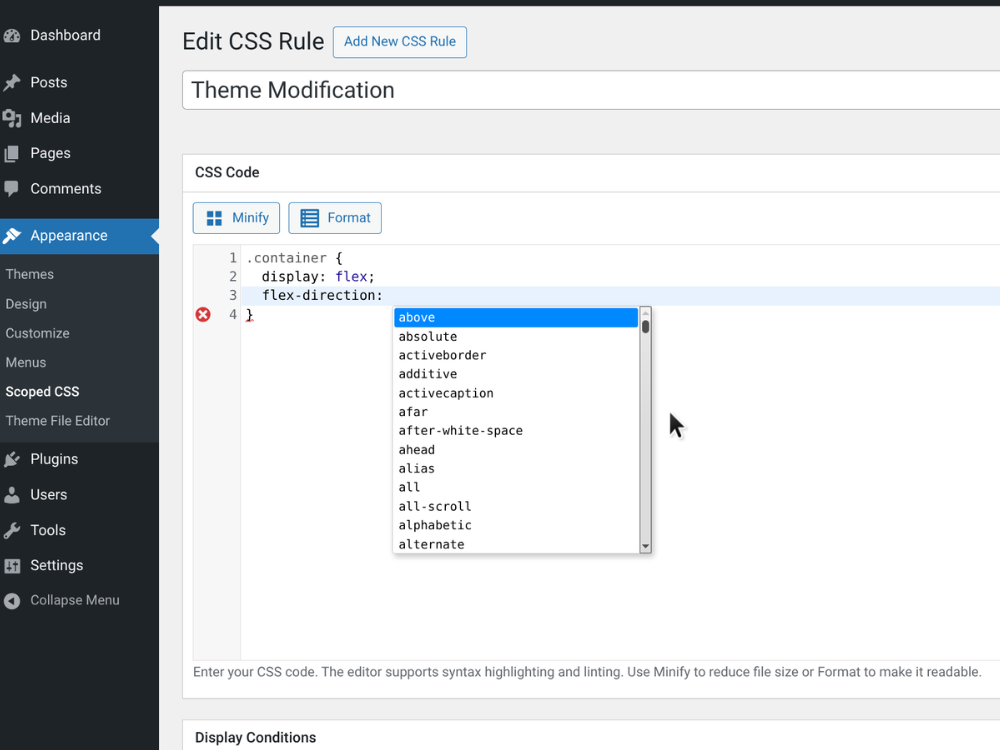Open the Customize submenu link

pyautogui.click(x=38, y=333)
